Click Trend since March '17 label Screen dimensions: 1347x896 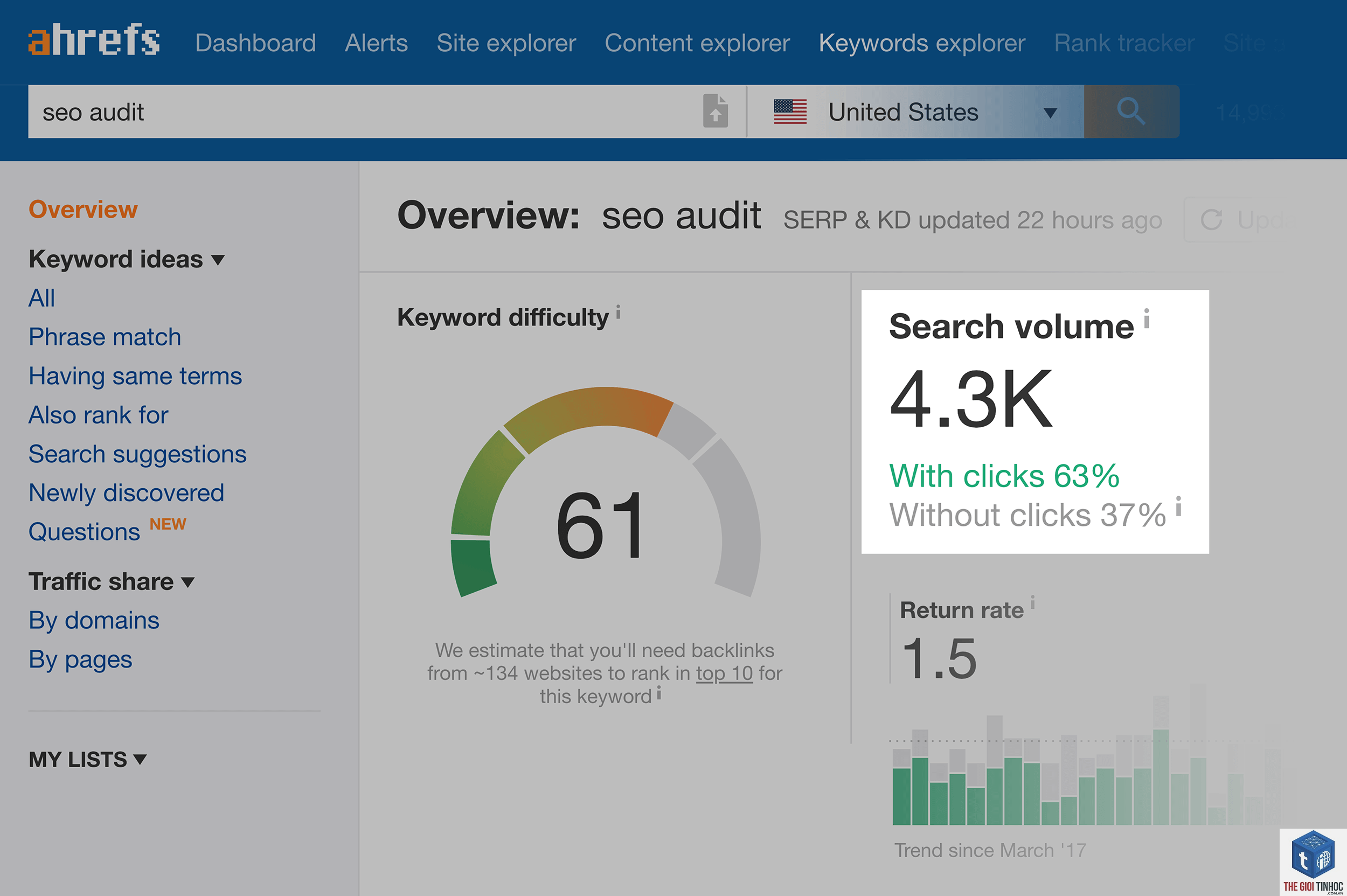[990, 850]
